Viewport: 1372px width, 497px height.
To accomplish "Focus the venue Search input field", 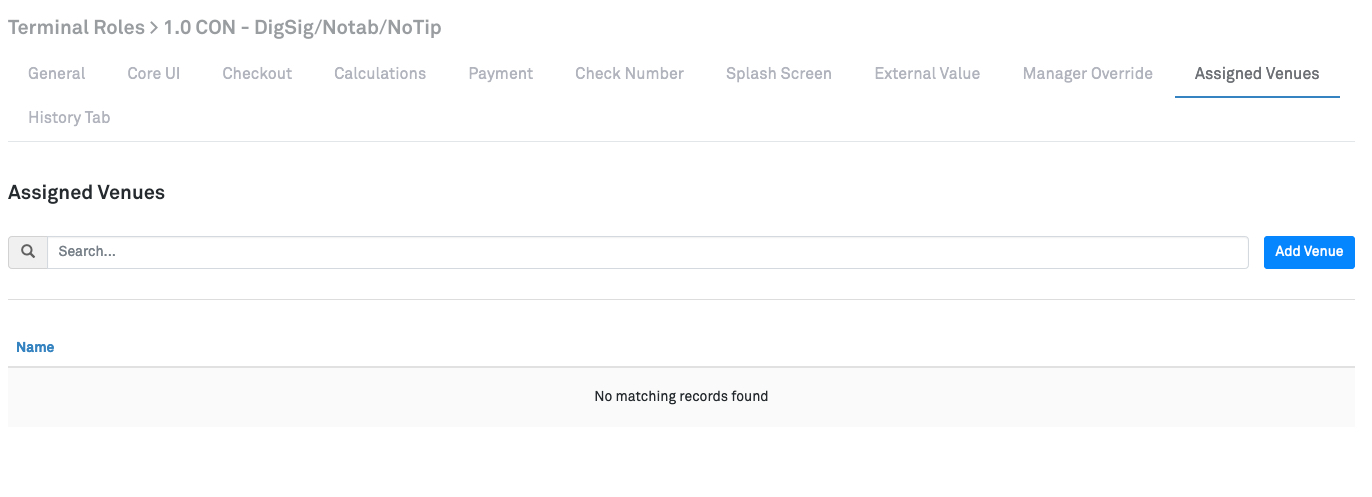I will coord(648,252).
